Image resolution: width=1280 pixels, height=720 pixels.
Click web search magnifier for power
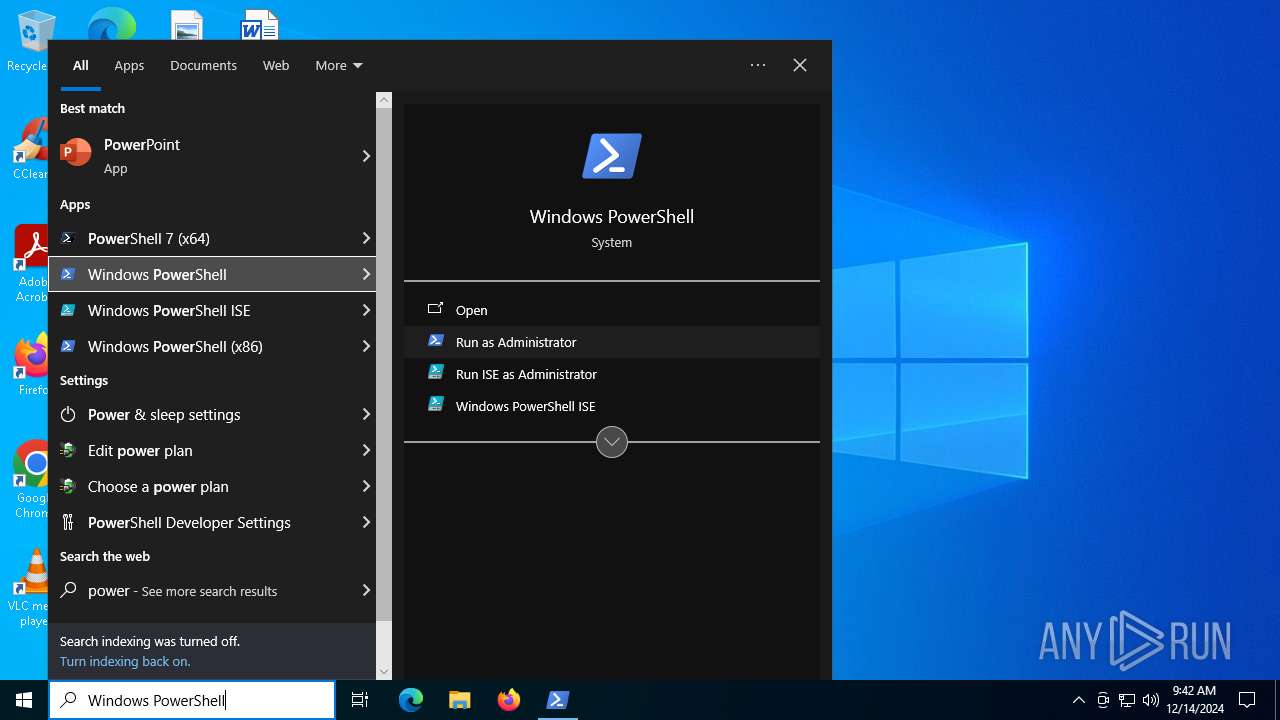click(x=68, y=590)
